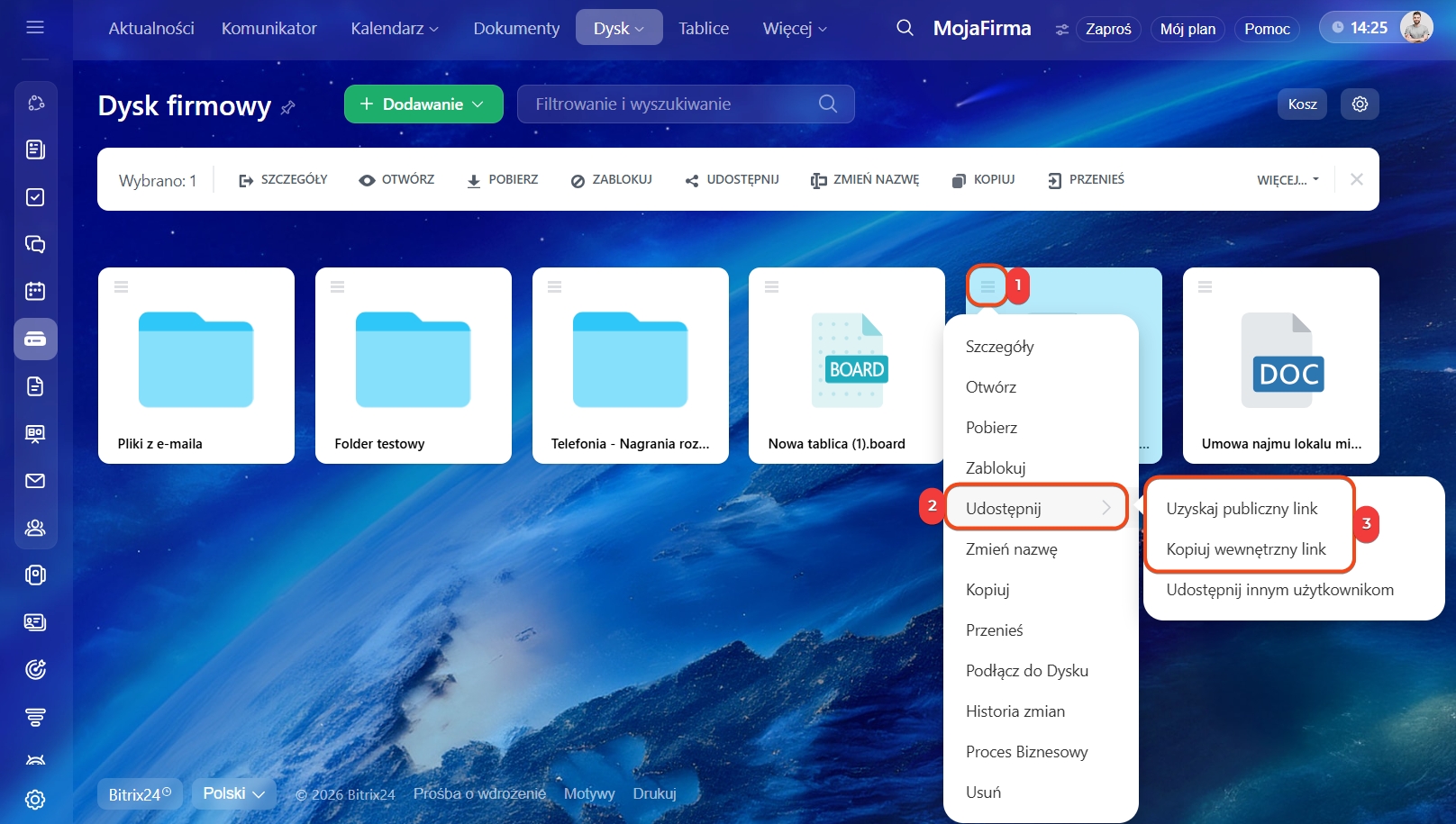Open the Polski language selector
1456x824 pixels.
pyautogui.click(x=233, y=793)
